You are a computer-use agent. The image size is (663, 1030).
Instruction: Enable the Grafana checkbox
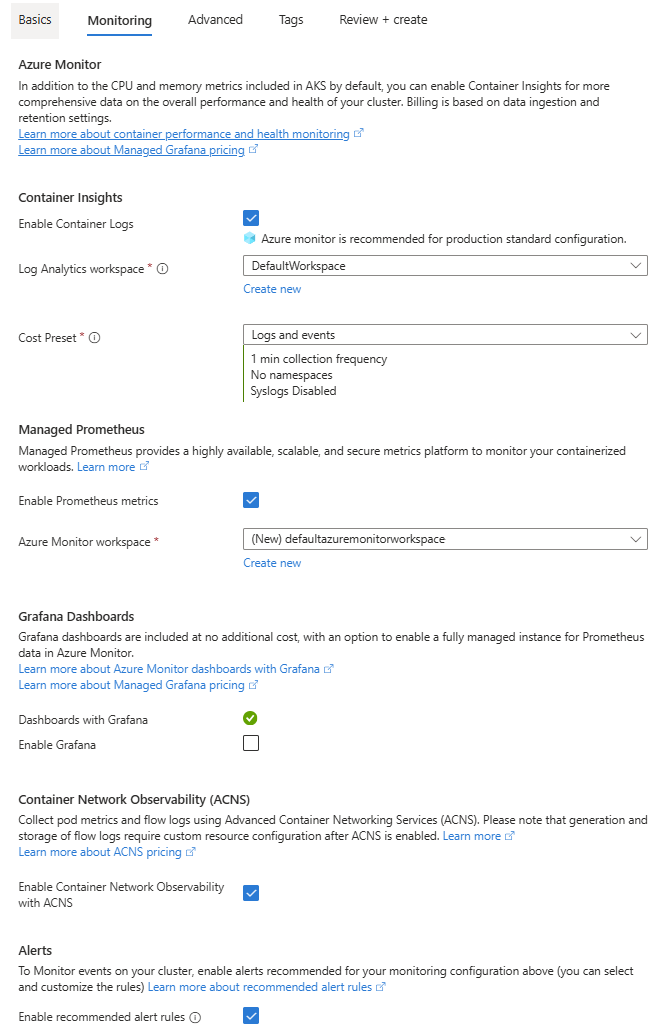tap(250, 742)
